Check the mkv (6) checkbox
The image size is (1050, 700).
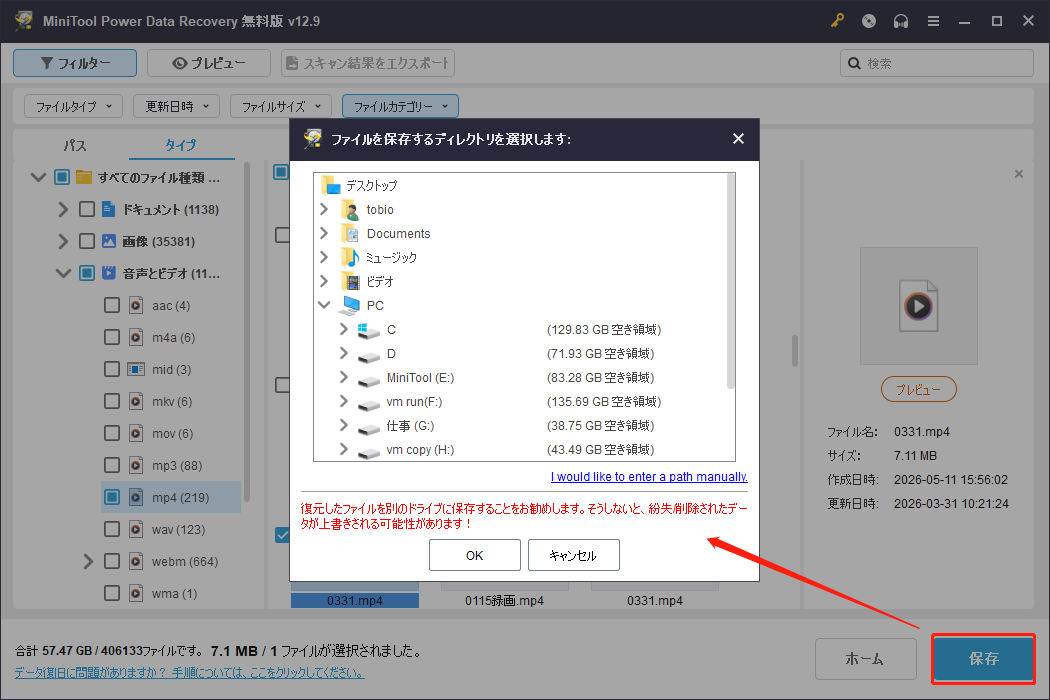pos(112,401)
